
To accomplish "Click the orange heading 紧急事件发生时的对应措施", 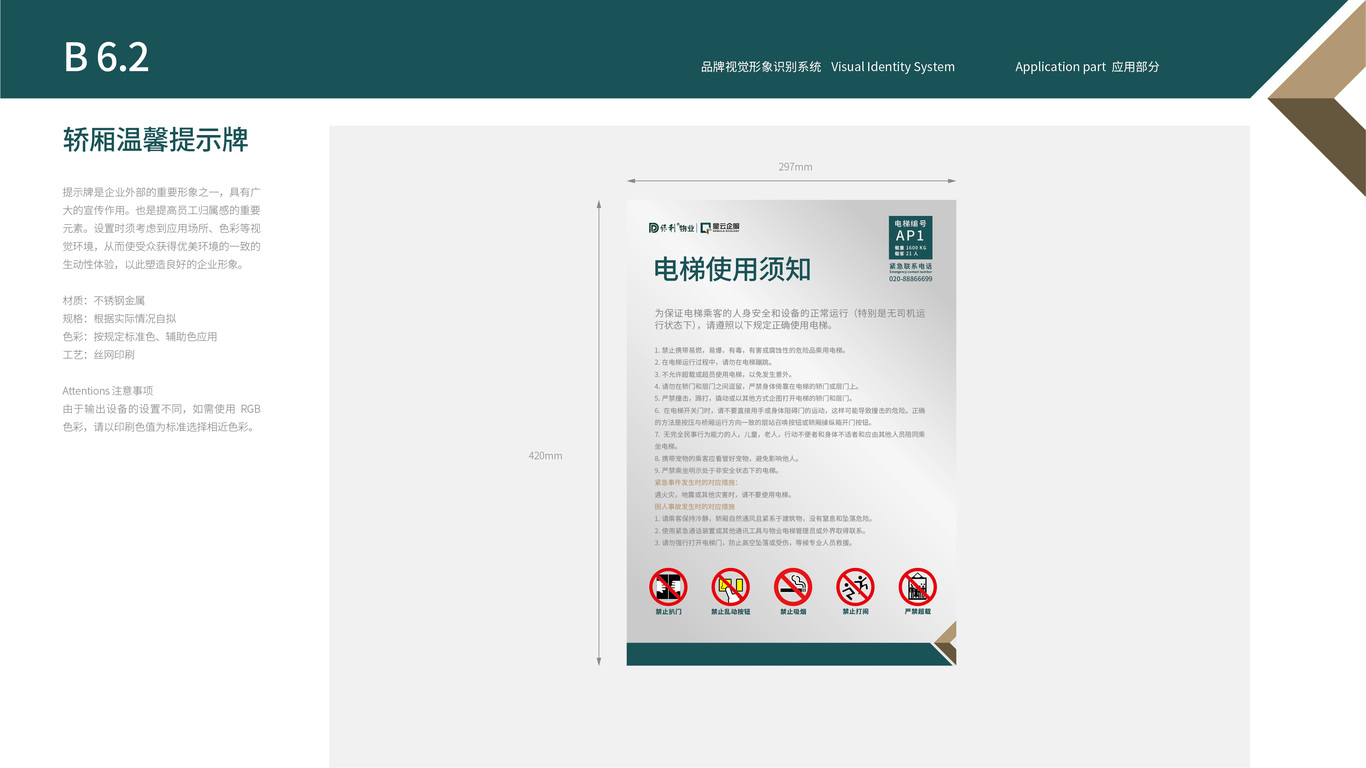I will tap(696, 483).
